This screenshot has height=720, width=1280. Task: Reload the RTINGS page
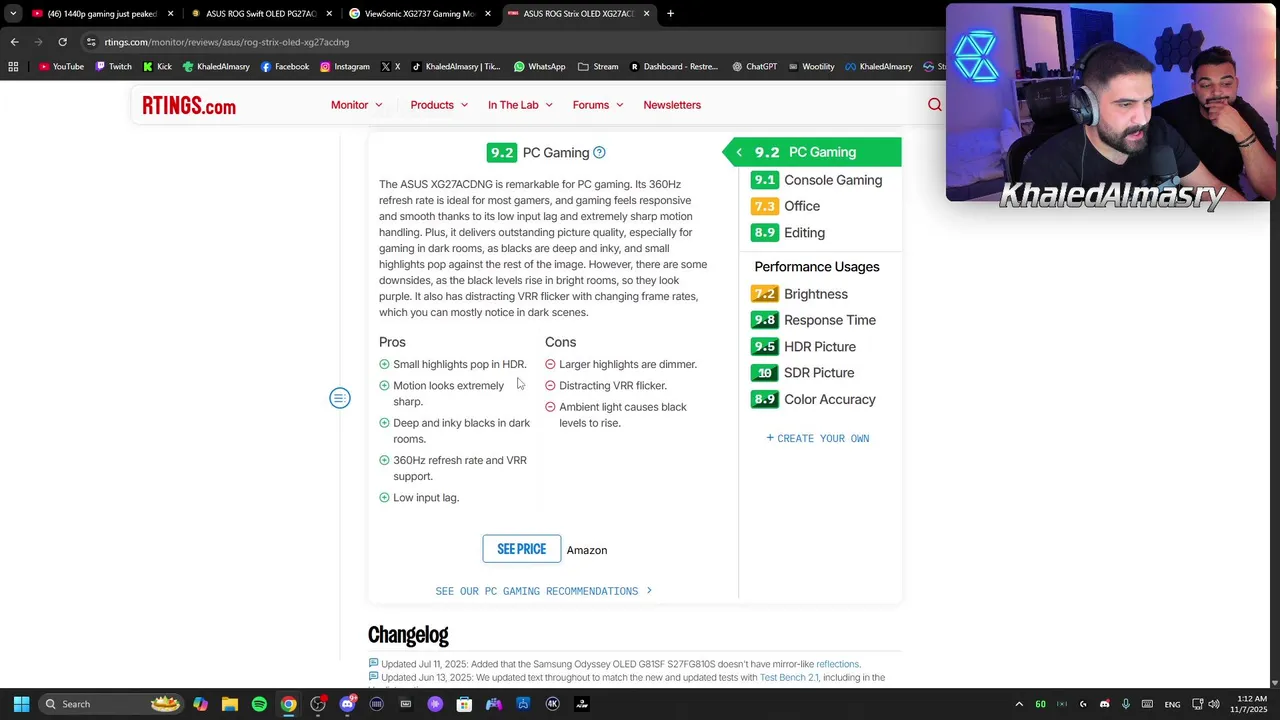point(62,42)
